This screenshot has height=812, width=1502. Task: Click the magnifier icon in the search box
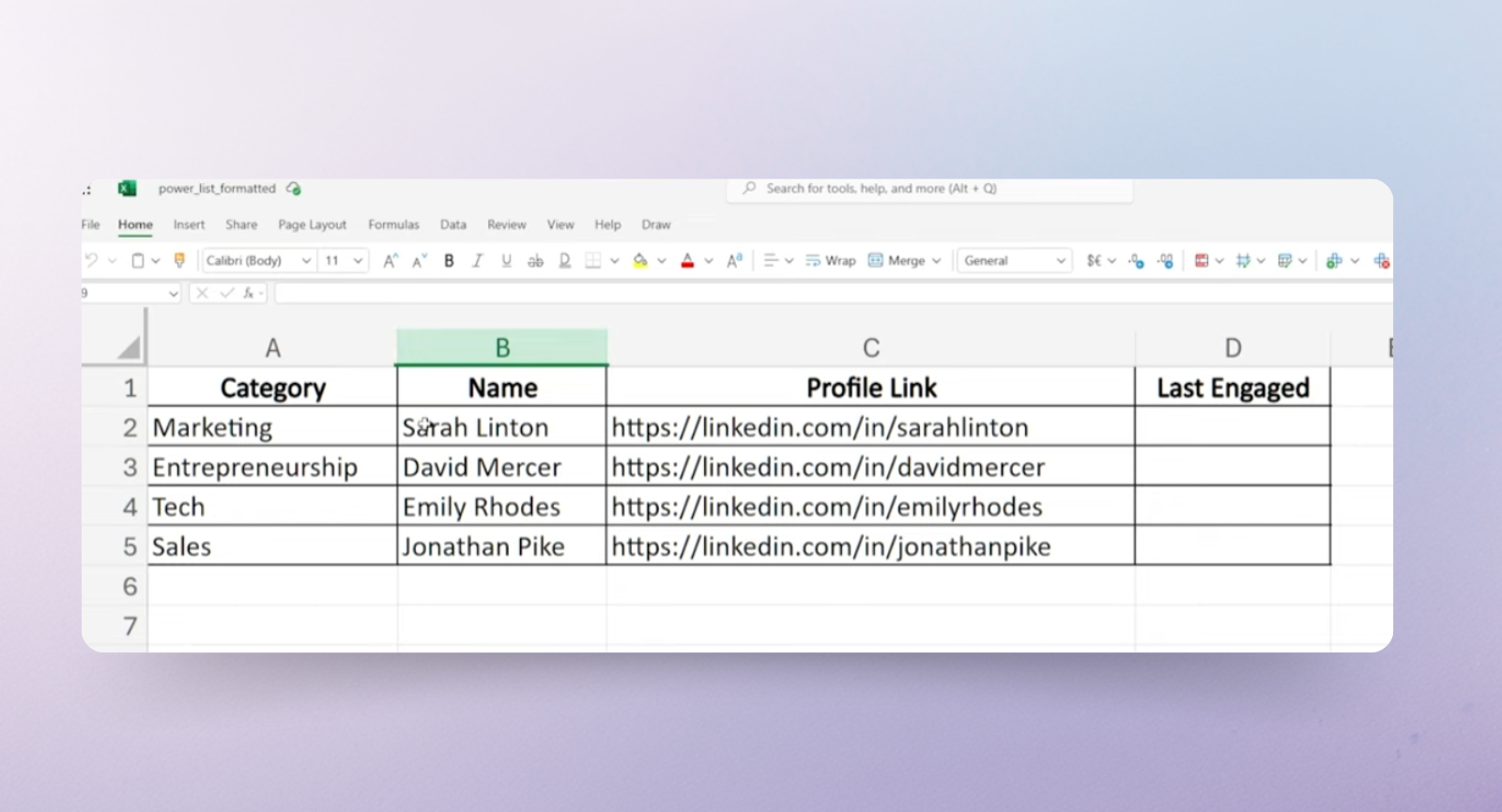click(x=749, y=189)
